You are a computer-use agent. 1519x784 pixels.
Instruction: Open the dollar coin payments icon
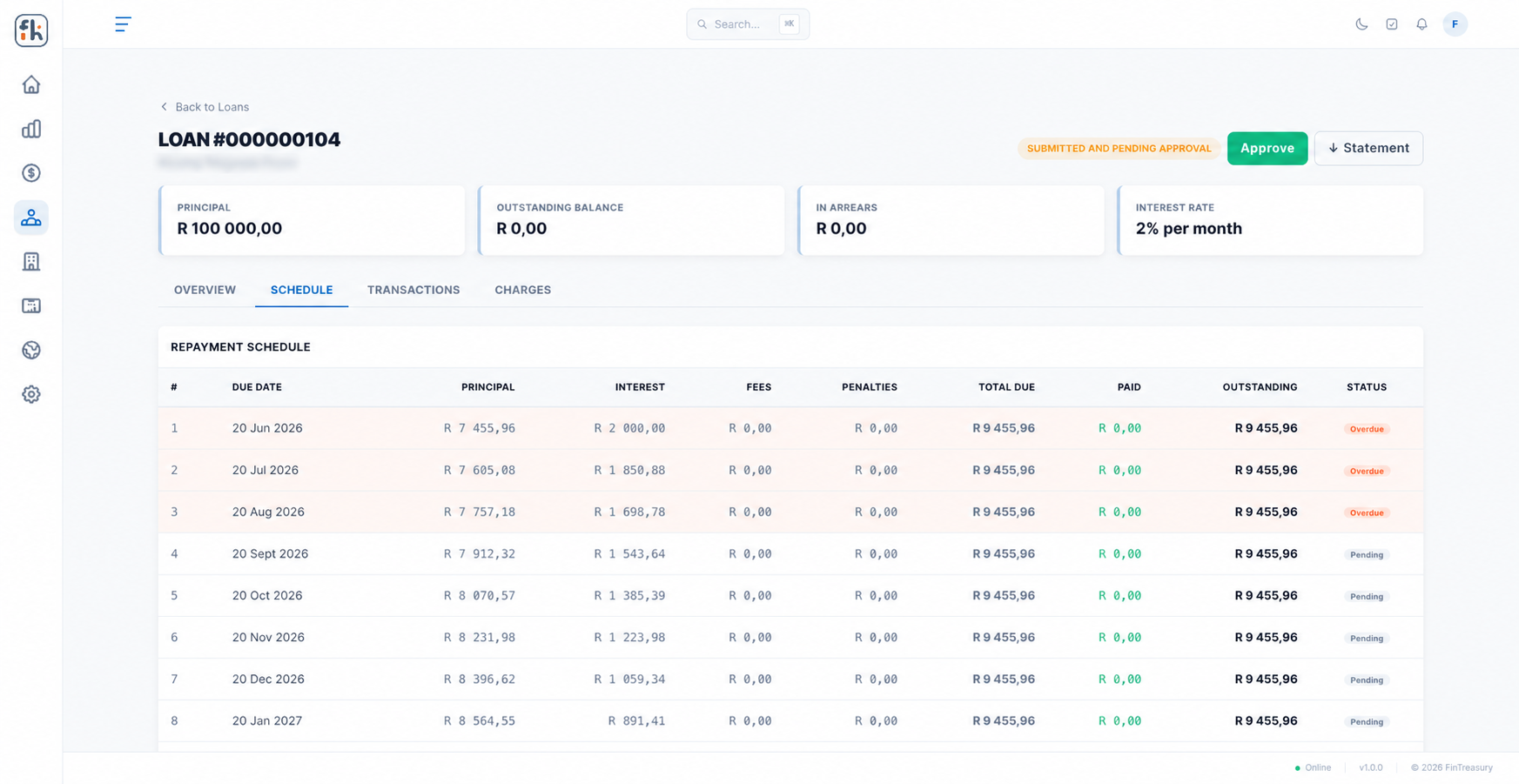(31, 173)
